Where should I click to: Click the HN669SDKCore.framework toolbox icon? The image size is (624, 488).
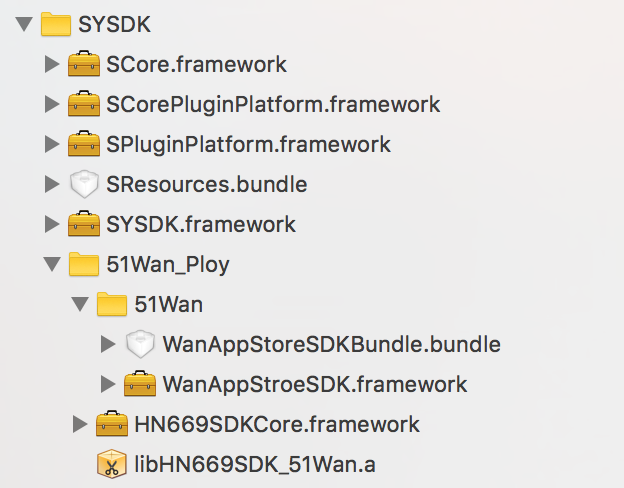click(112, 424)
